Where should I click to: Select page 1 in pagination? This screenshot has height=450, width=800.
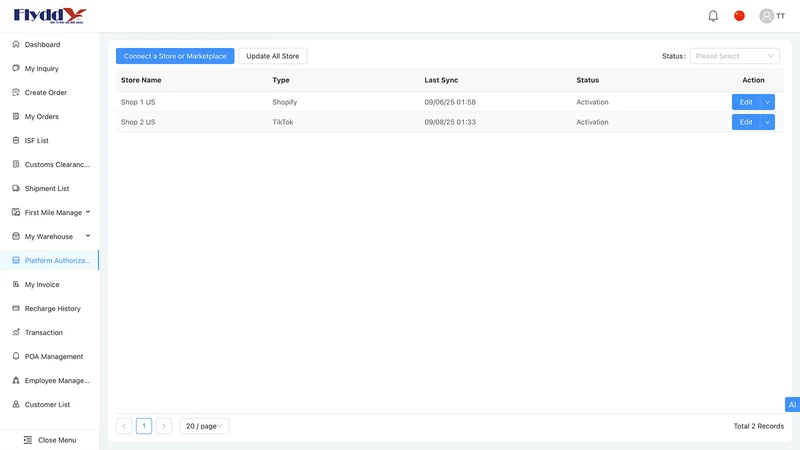coord(144,426)
